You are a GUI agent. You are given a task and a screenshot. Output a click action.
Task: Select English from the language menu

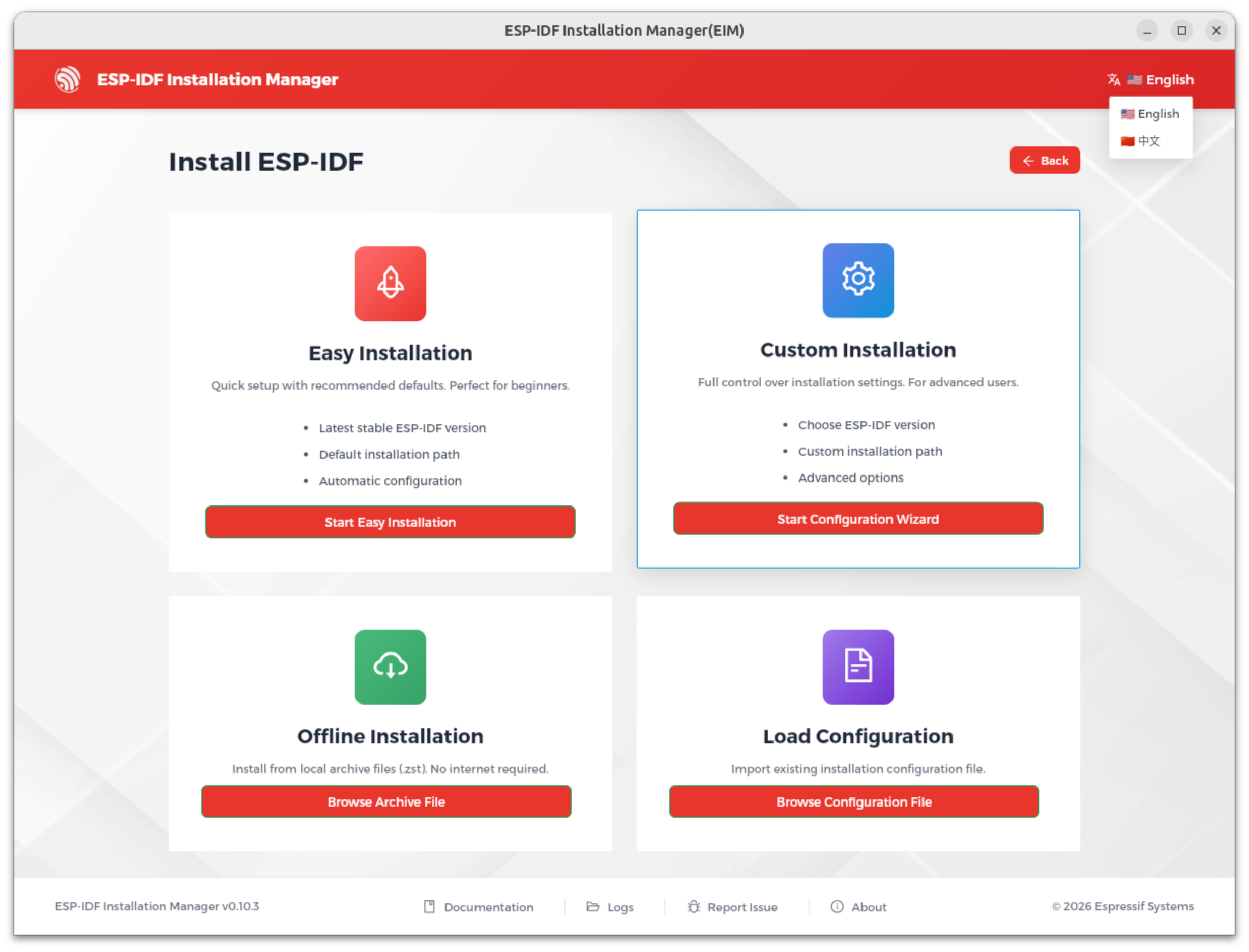coord(1150,114)
